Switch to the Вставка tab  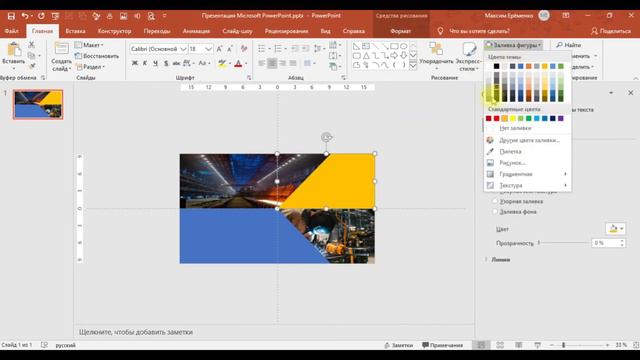pos(76,31)
